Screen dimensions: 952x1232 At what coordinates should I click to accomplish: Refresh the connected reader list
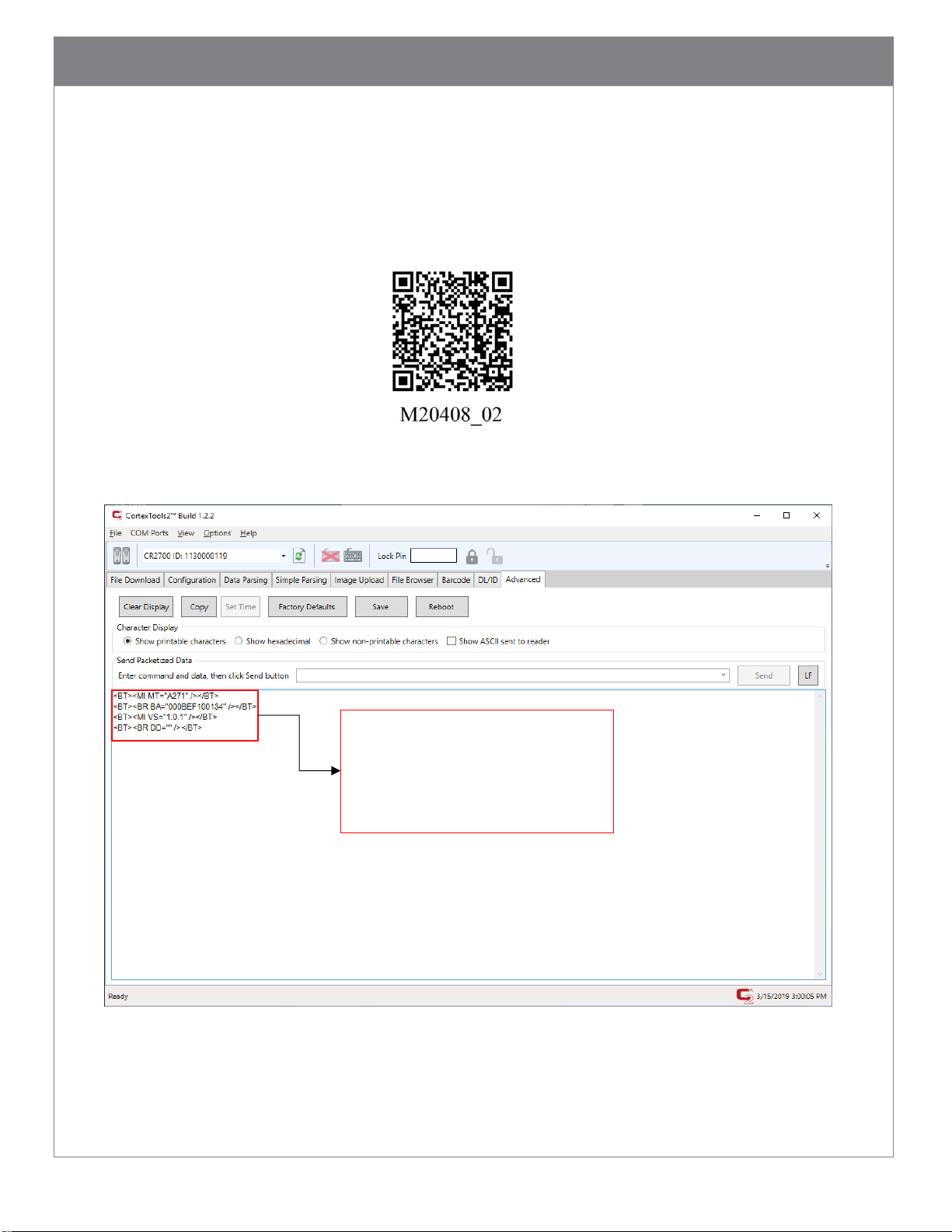click(x=299, y=556)
